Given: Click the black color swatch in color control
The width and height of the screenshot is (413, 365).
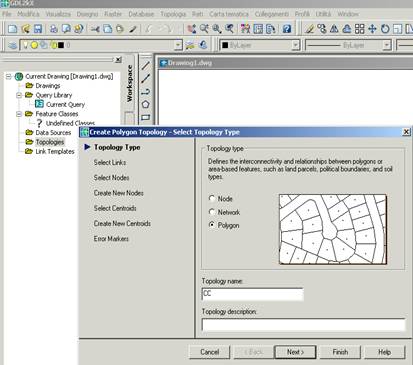Looking at the screenshot, I should pos(225,45).
